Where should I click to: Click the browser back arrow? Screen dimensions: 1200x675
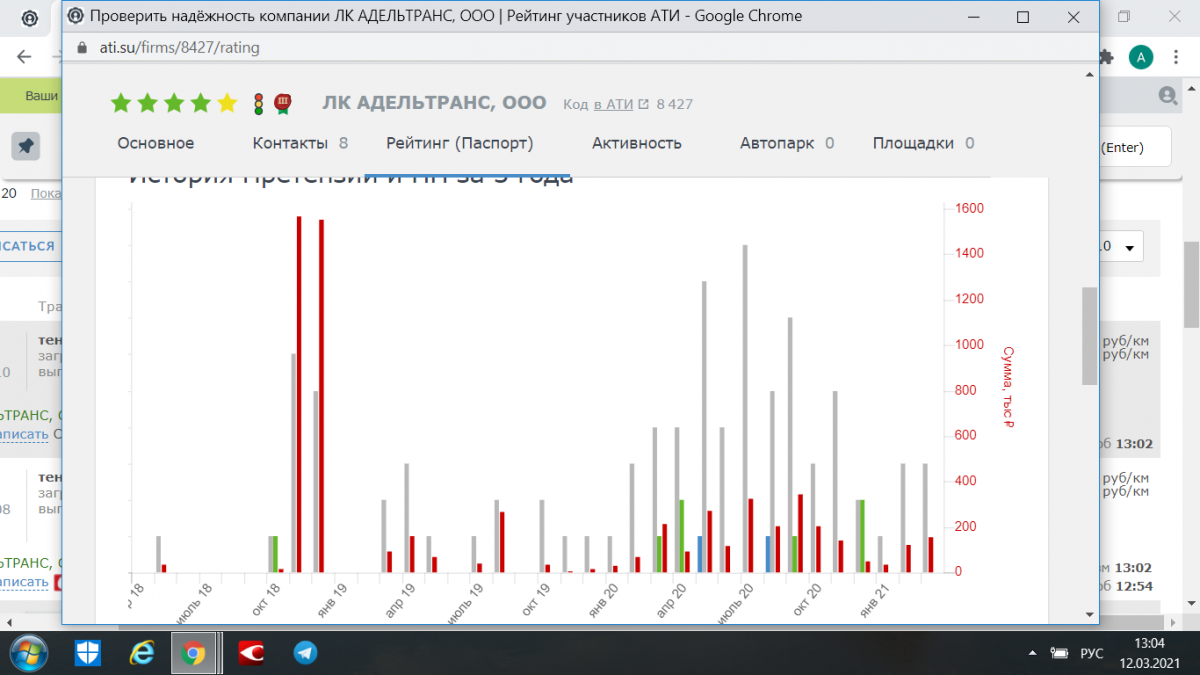pos(25,57)
